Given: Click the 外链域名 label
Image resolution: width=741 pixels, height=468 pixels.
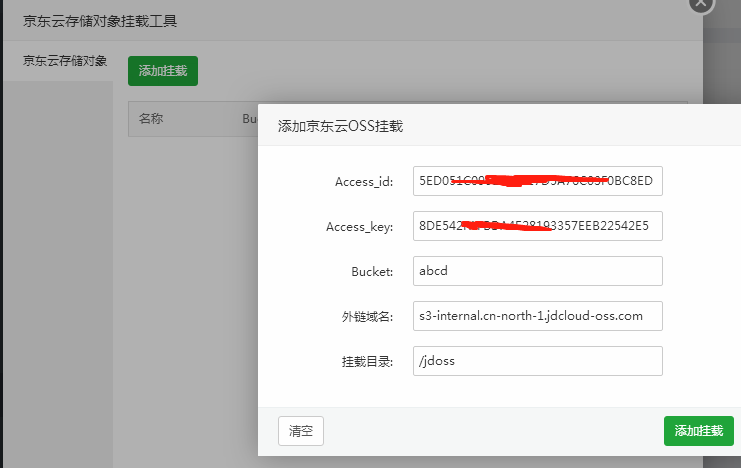Looking at the screenshot, I should [x=367, y=317].
